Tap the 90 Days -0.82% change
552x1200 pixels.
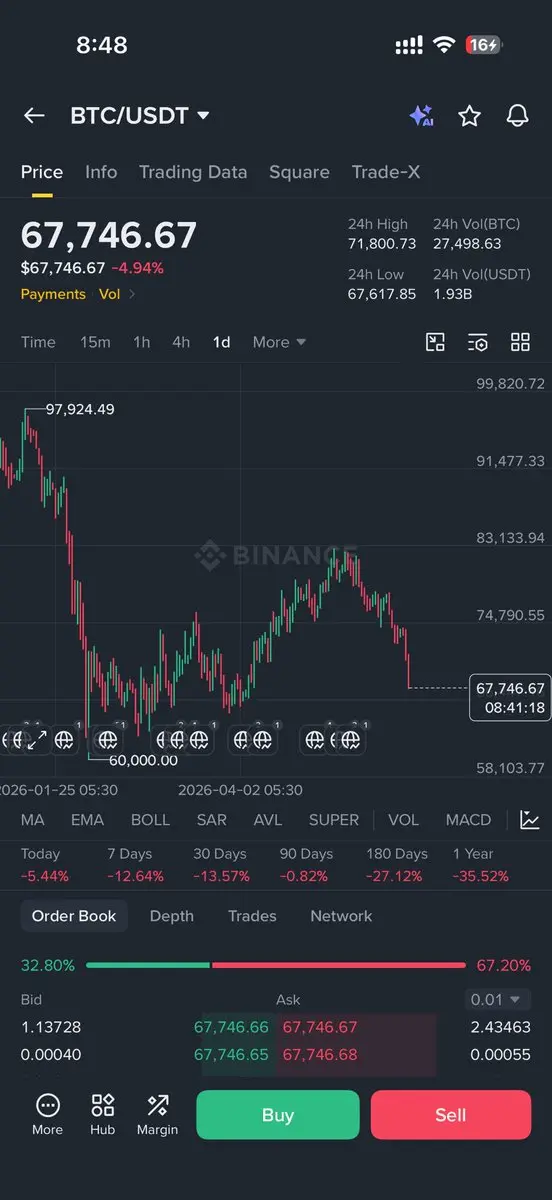pos(305,865)
